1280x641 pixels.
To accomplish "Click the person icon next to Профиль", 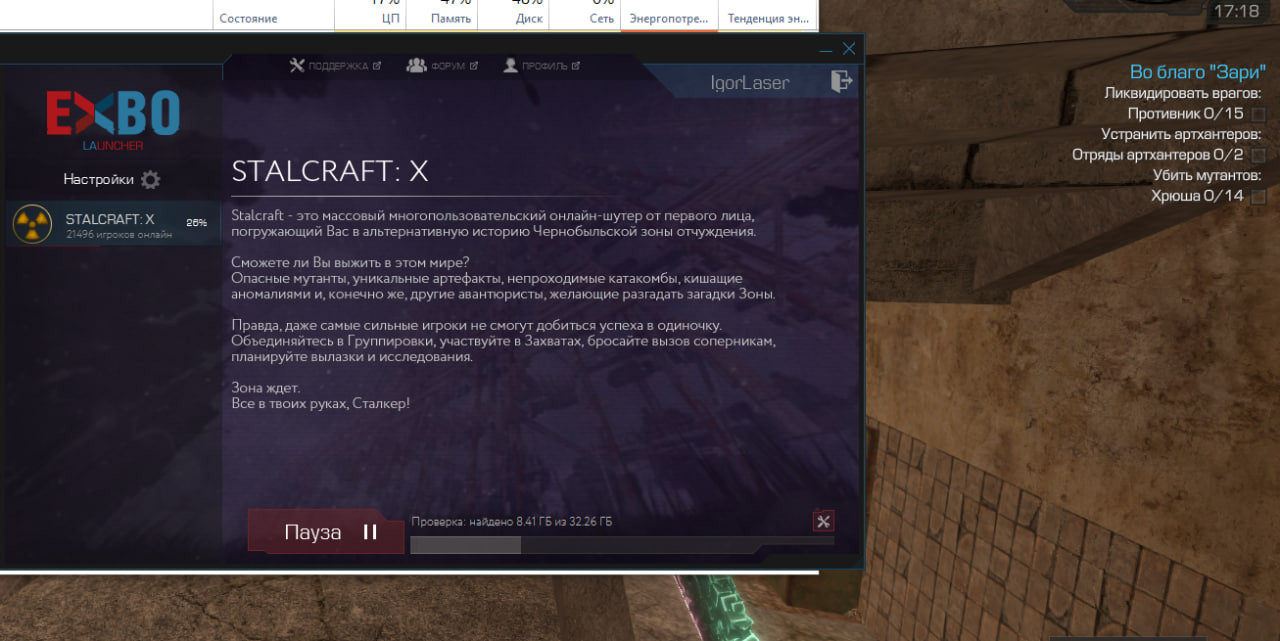I will click(x=510, y=66).
